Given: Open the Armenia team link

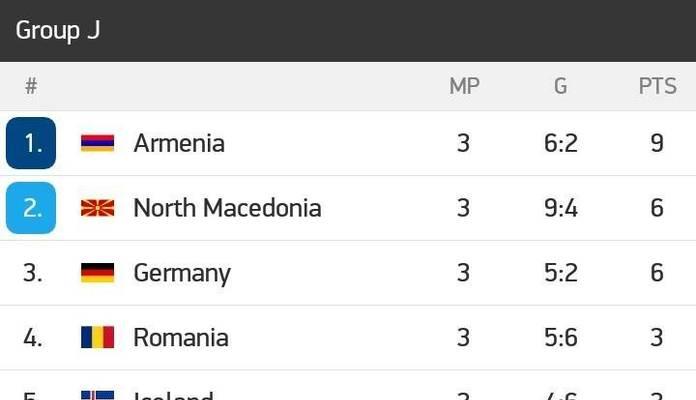Looking at the screenshot, I should pyautogui.click(x=179, y=143).
